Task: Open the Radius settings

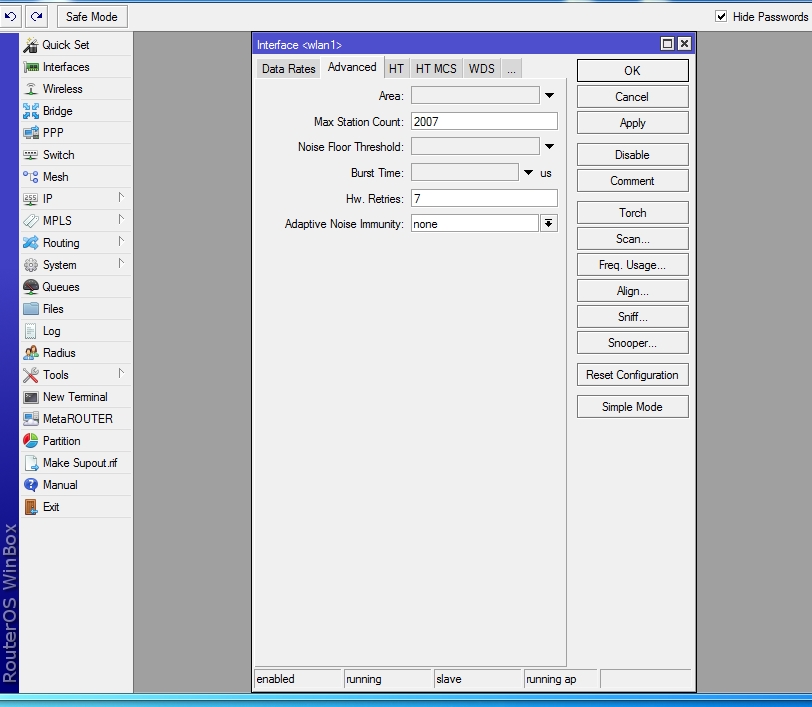Action: 58,353
